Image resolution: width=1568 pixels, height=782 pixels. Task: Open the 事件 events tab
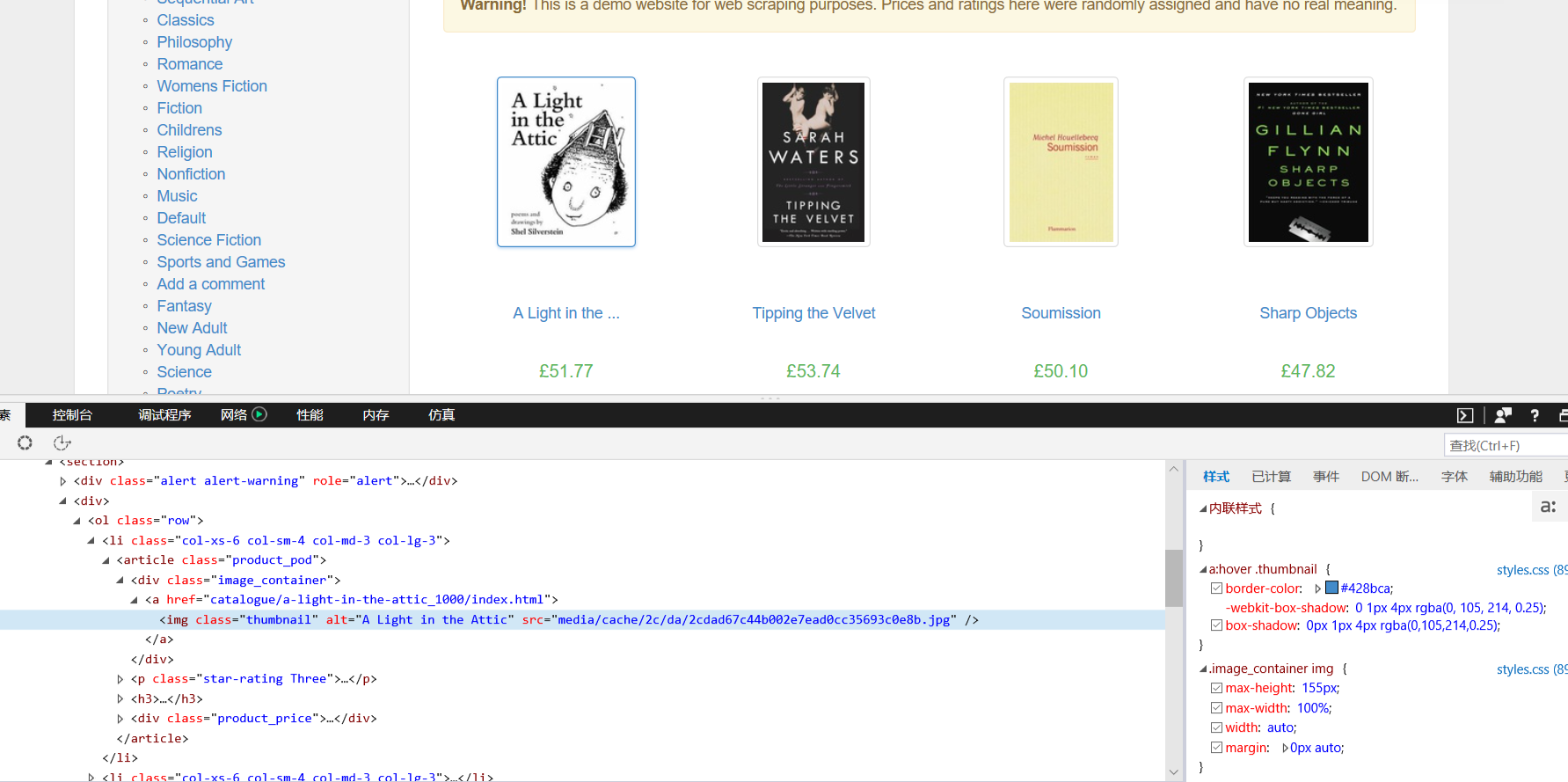pos(1326,477)
